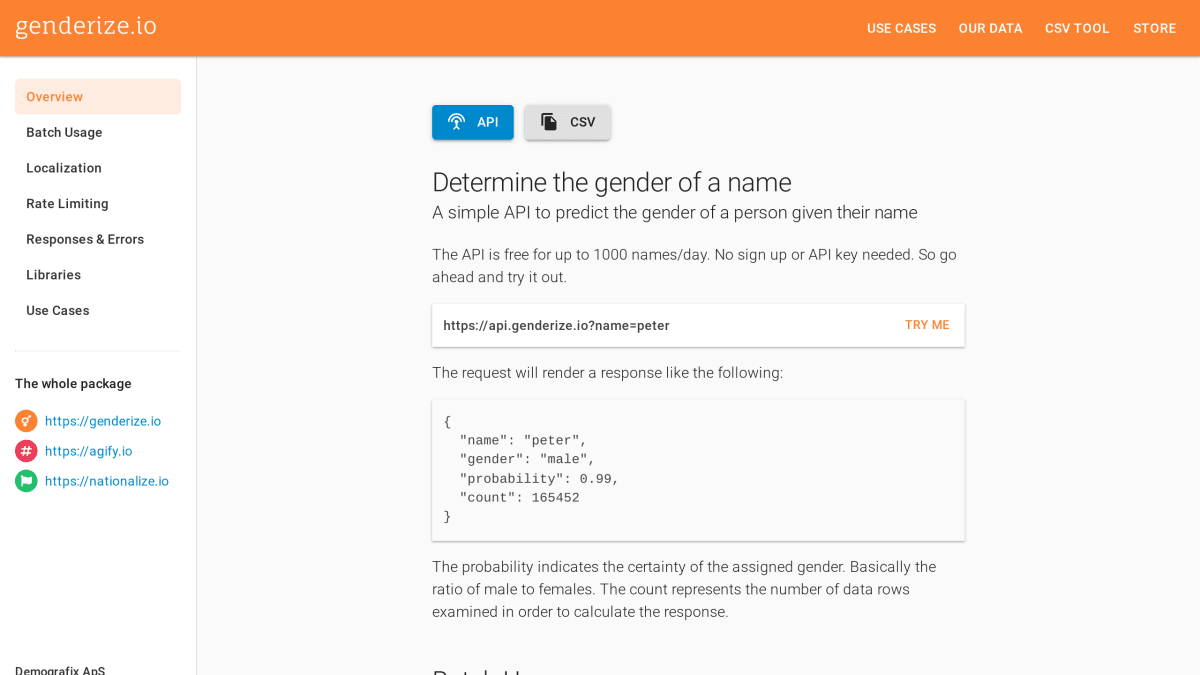Screen dimensions: 1200x675
Task: Click the "count": 165452 line
Action: click(519, 498)
